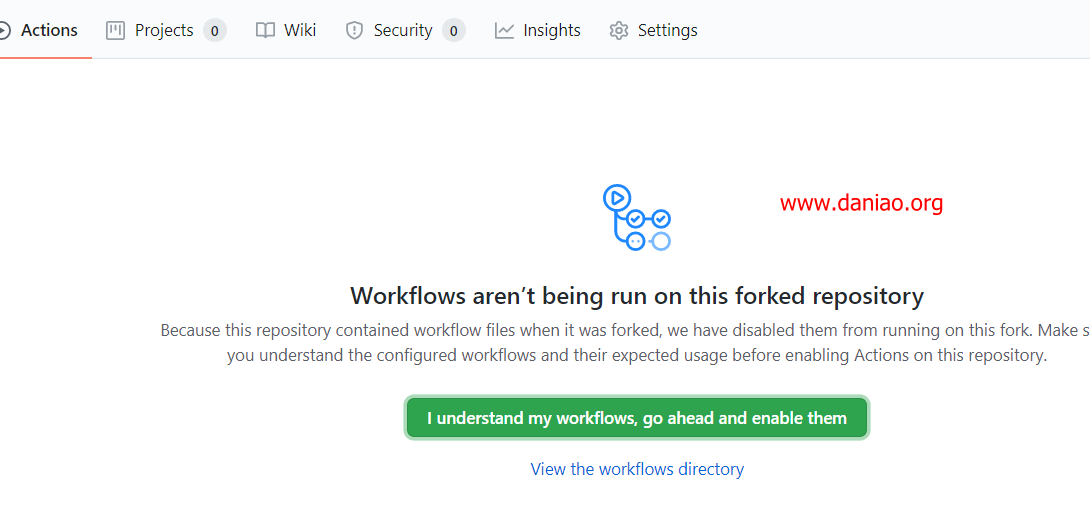The image size is (1090, 508).
Task: Click the Security count badge
Action: tap(454, 31)
